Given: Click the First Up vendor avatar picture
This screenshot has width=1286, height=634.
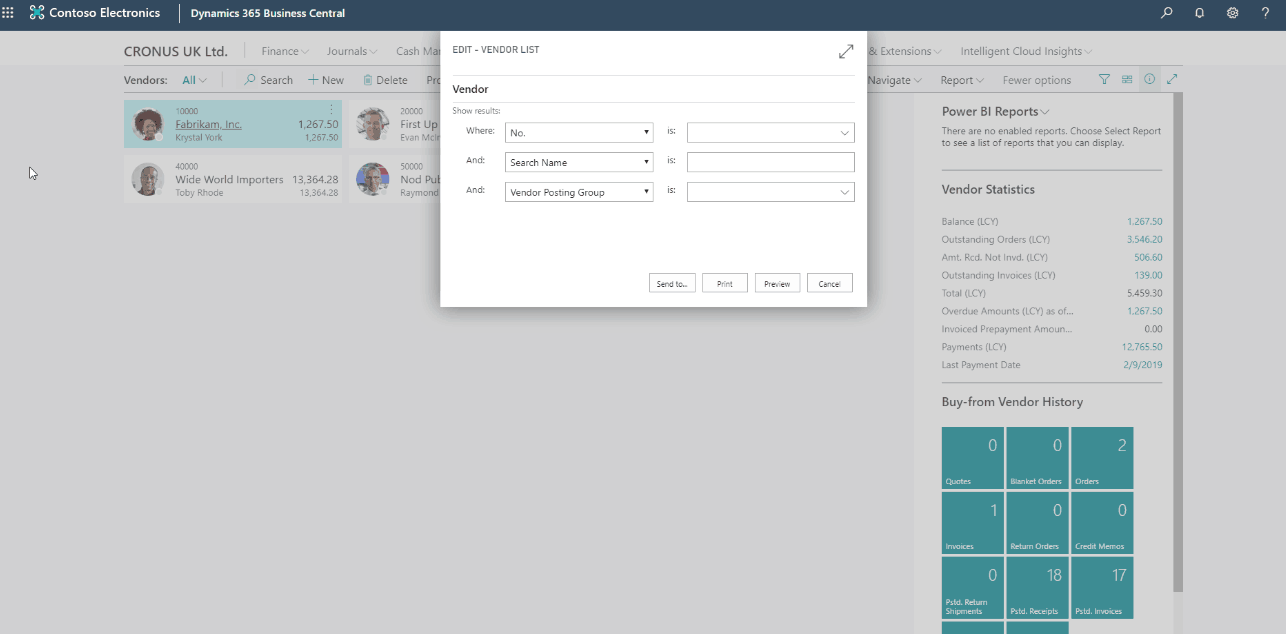Looking at the screenshot, I should click(x=372, y=124).
